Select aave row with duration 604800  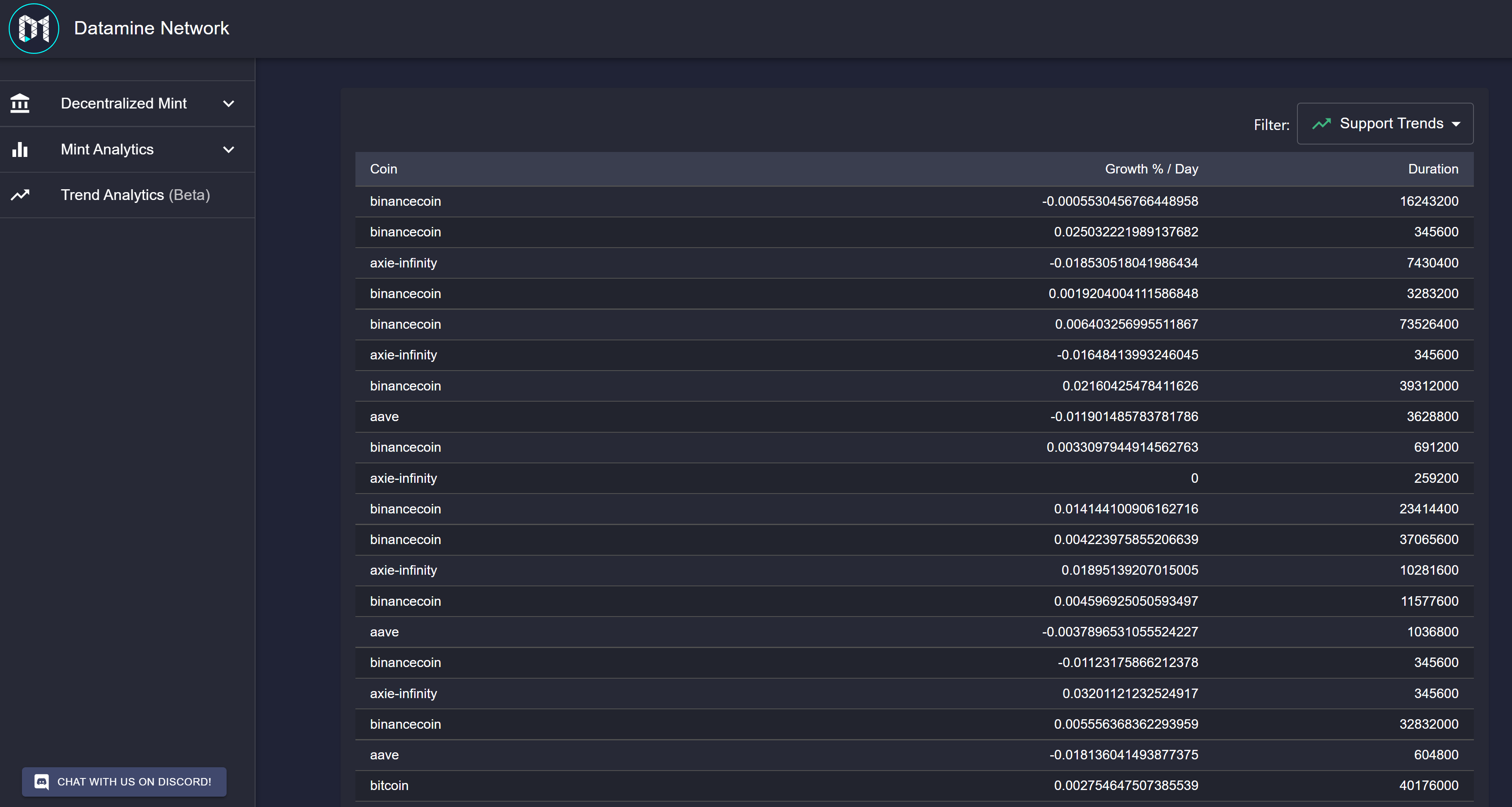[x=914, y=755]
